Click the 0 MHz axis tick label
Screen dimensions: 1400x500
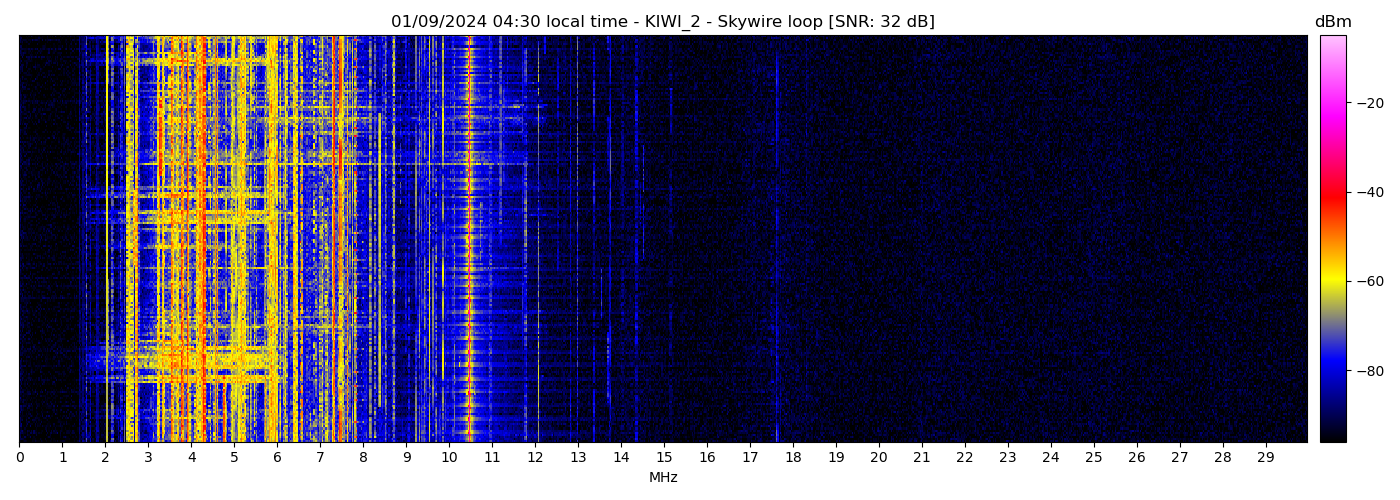click(19, 458)
